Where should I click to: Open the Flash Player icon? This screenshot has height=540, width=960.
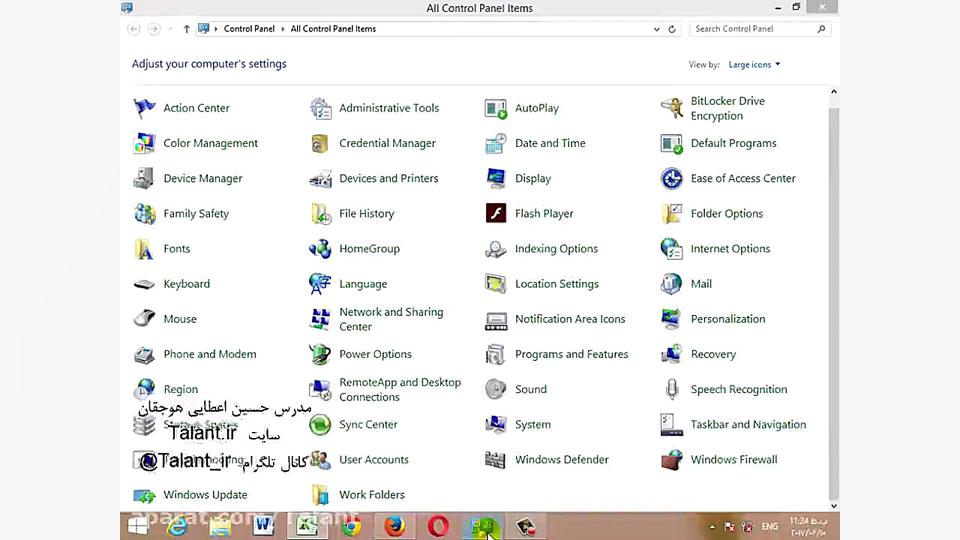coord(496,214)
